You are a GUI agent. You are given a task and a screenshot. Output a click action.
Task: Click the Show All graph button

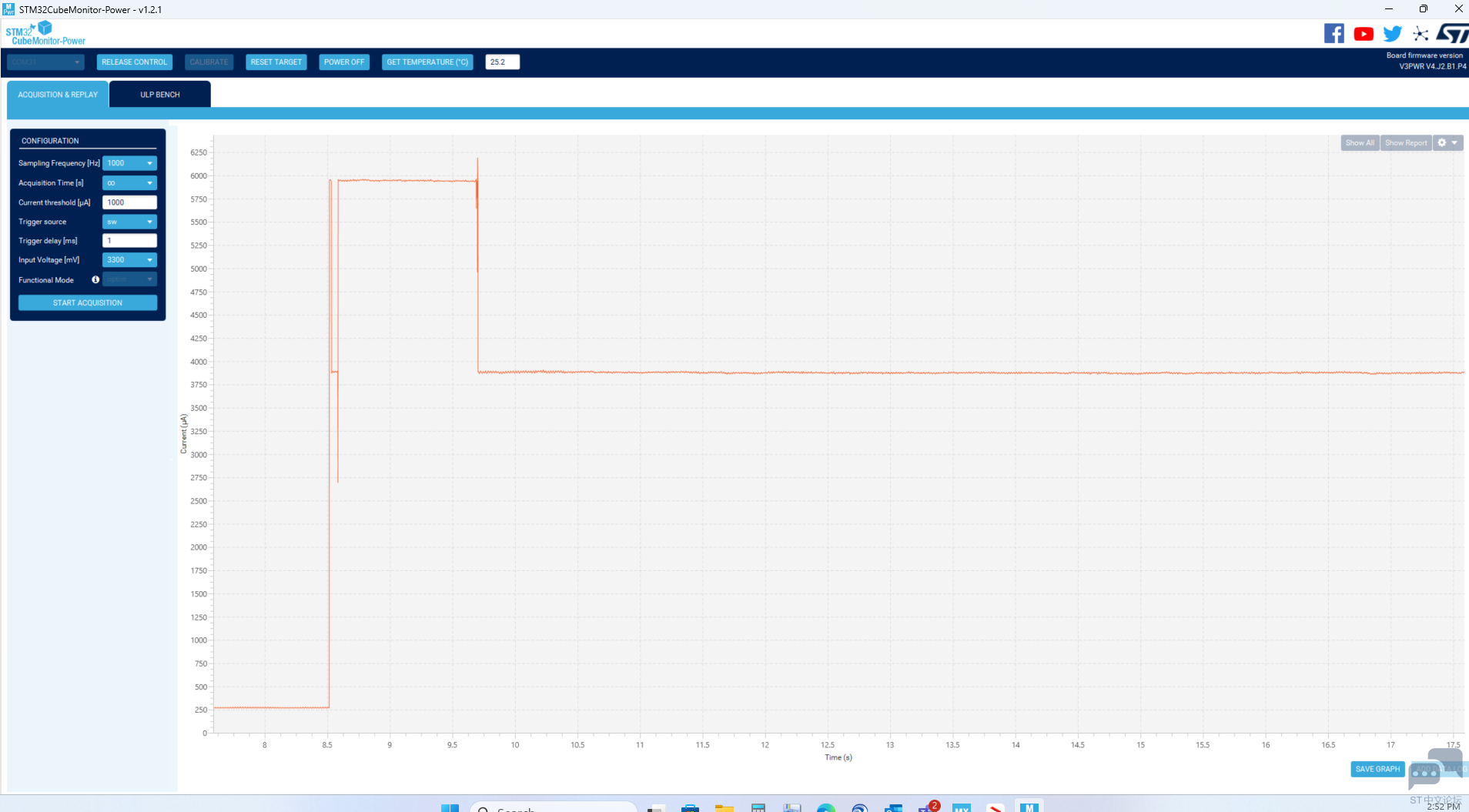point(1360,142)
